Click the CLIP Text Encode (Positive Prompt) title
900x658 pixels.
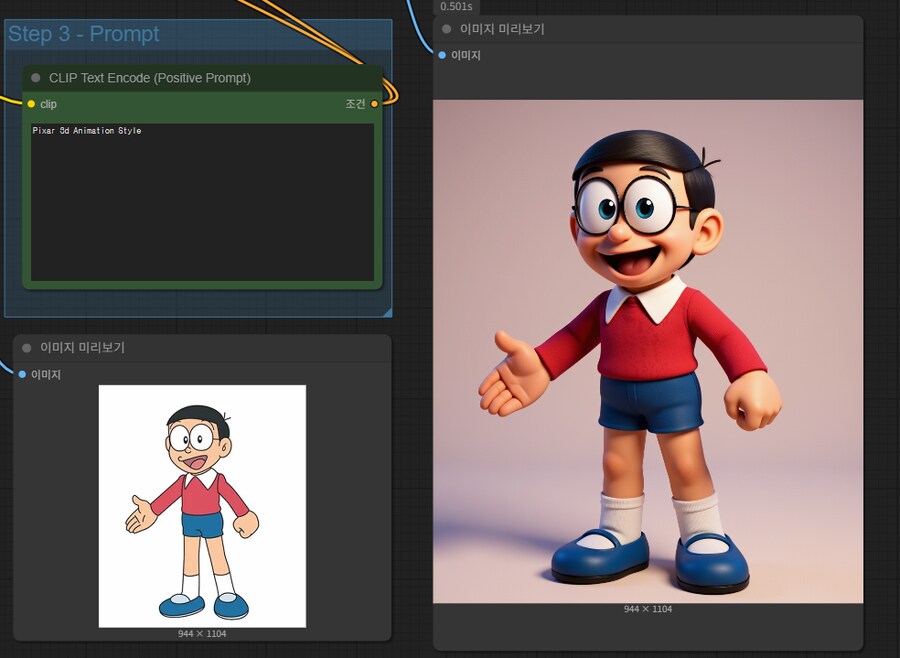150,78
